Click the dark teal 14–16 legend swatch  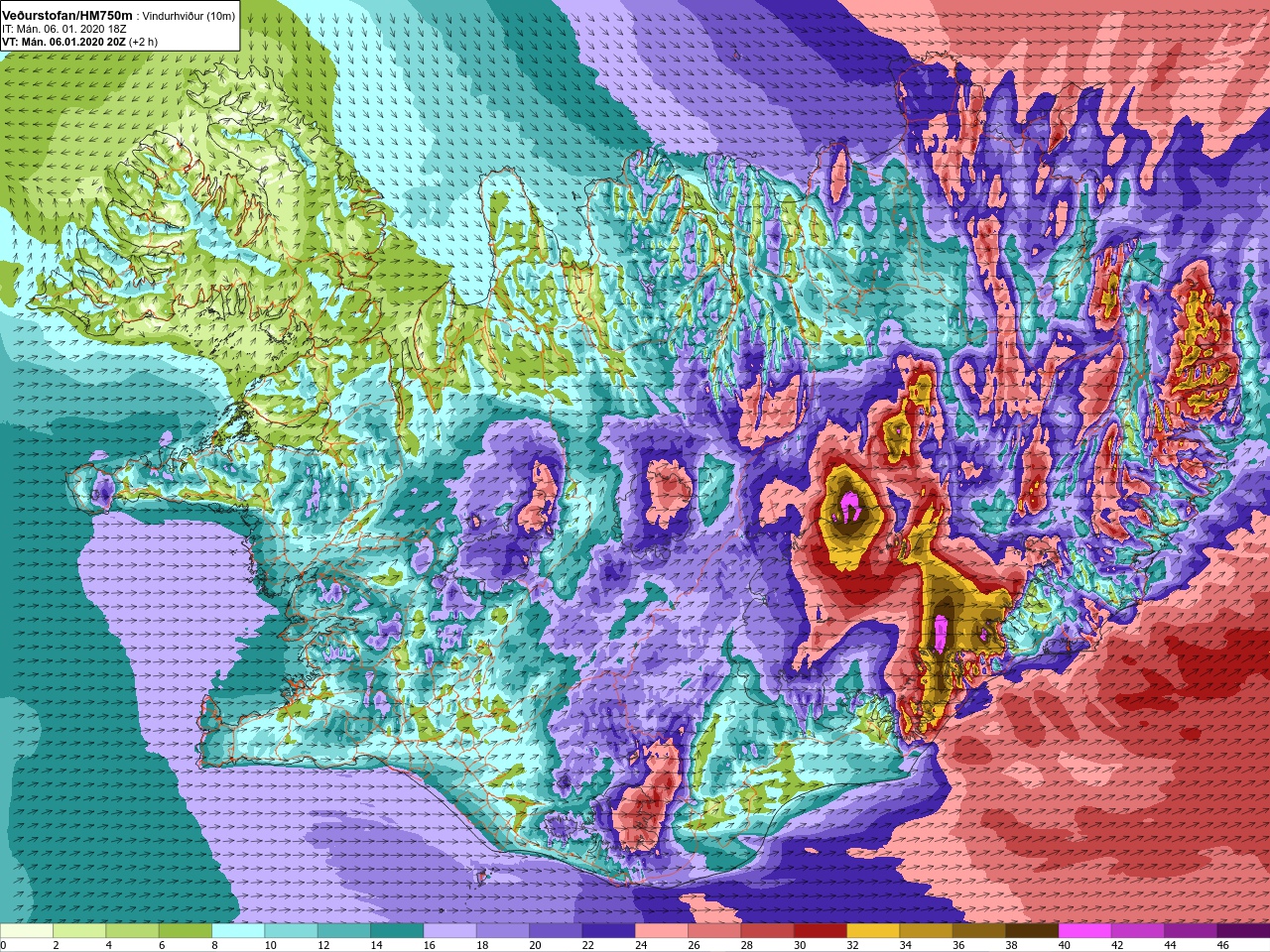pos(397,931)
